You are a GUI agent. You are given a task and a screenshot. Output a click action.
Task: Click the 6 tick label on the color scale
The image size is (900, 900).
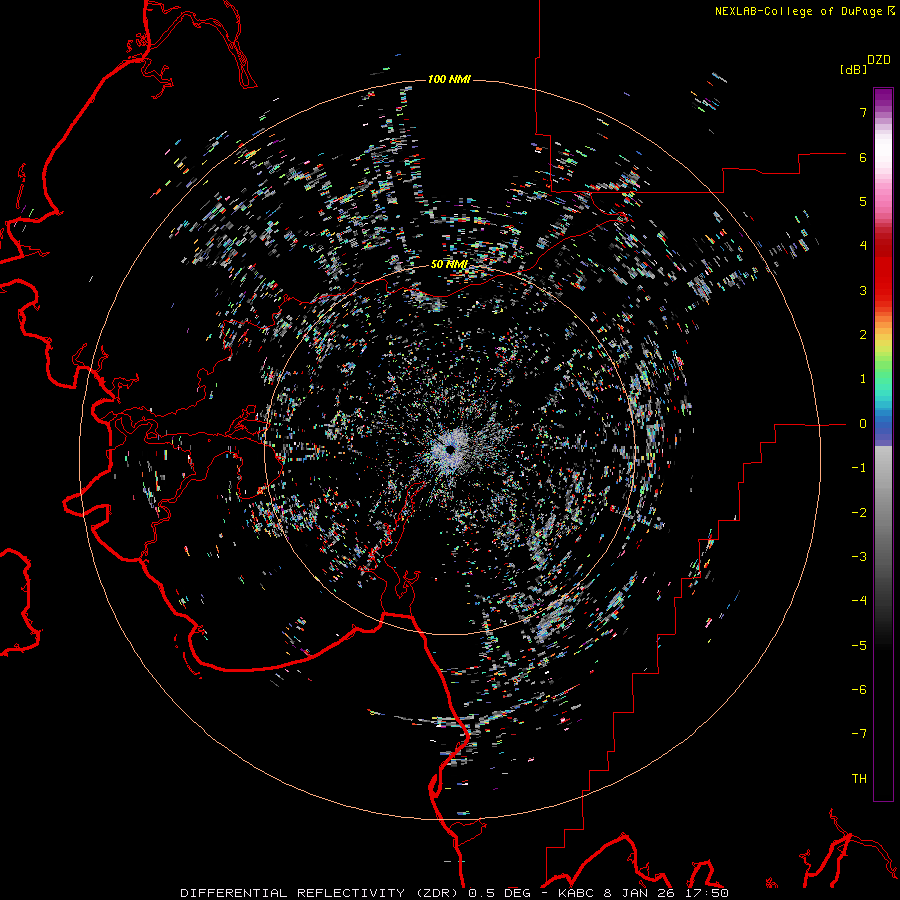pyautogui.click(x=863, y=157)
